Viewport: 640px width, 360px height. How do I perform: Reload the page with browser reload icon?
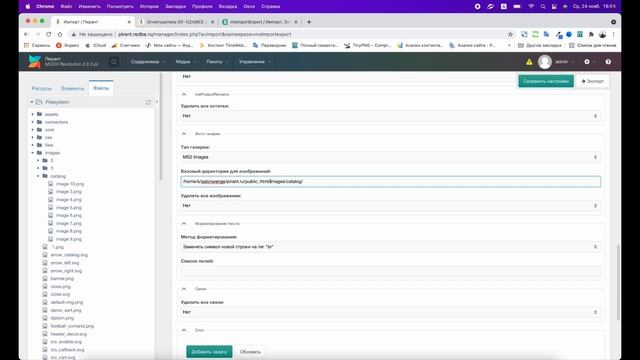[x=49, y=34]
